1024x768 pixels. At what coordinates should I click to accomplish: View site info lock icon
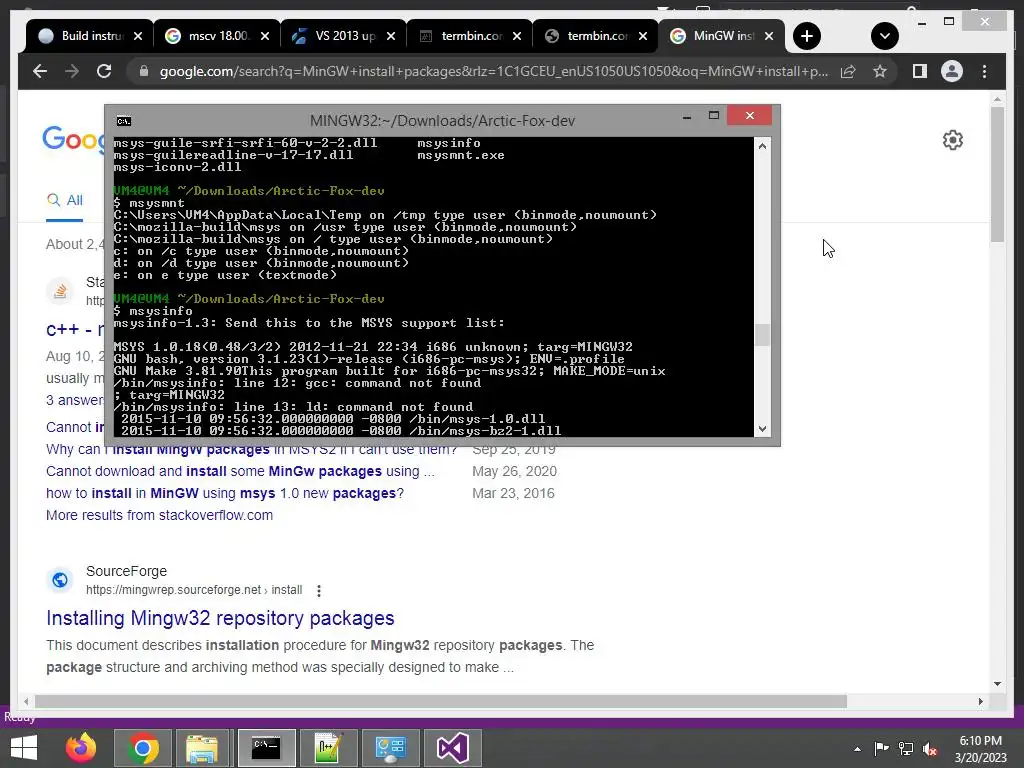click(x=144, y=71)
